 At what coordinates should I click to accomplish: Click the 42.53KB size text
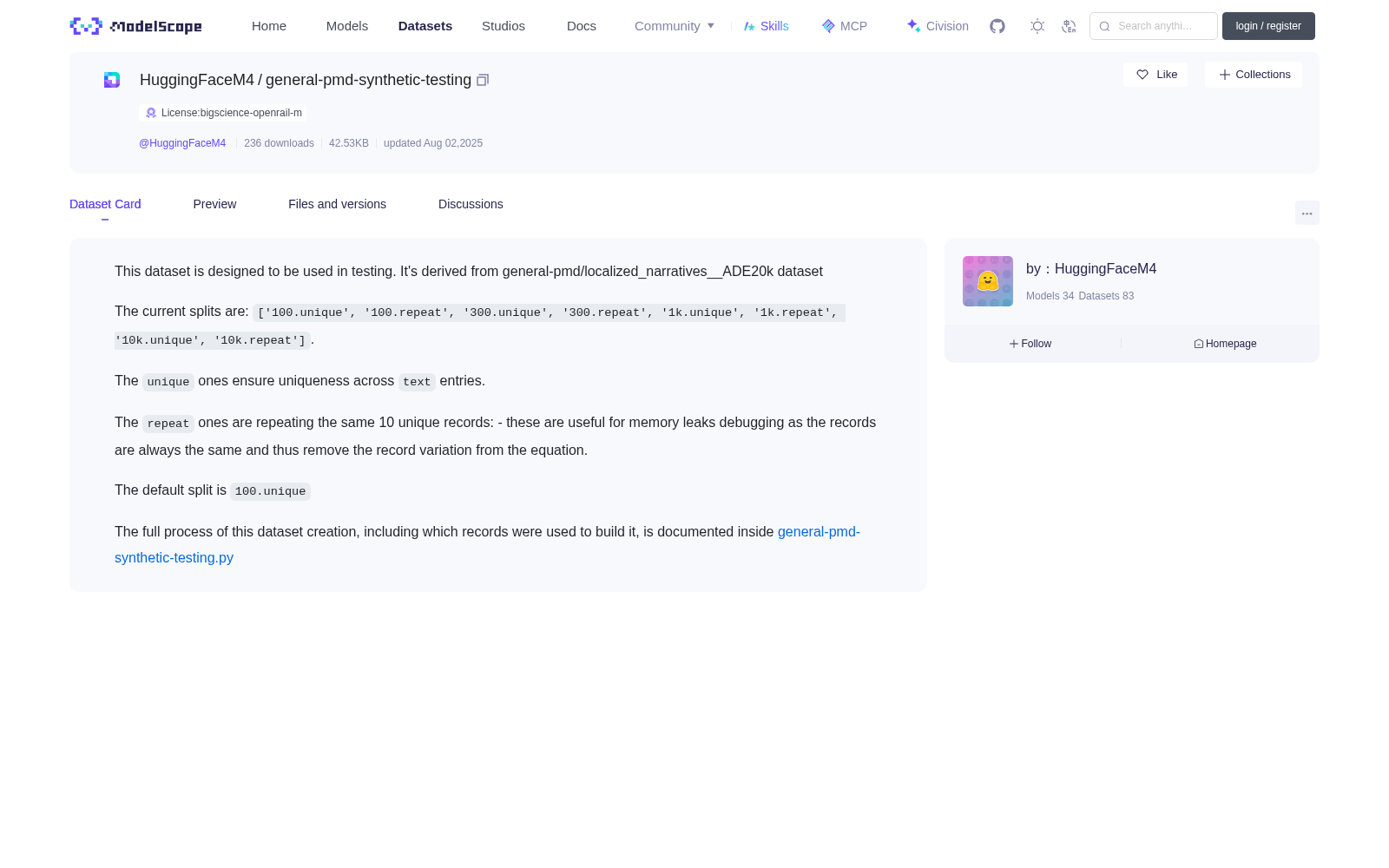pyautogui.click(x=349, y=143)
